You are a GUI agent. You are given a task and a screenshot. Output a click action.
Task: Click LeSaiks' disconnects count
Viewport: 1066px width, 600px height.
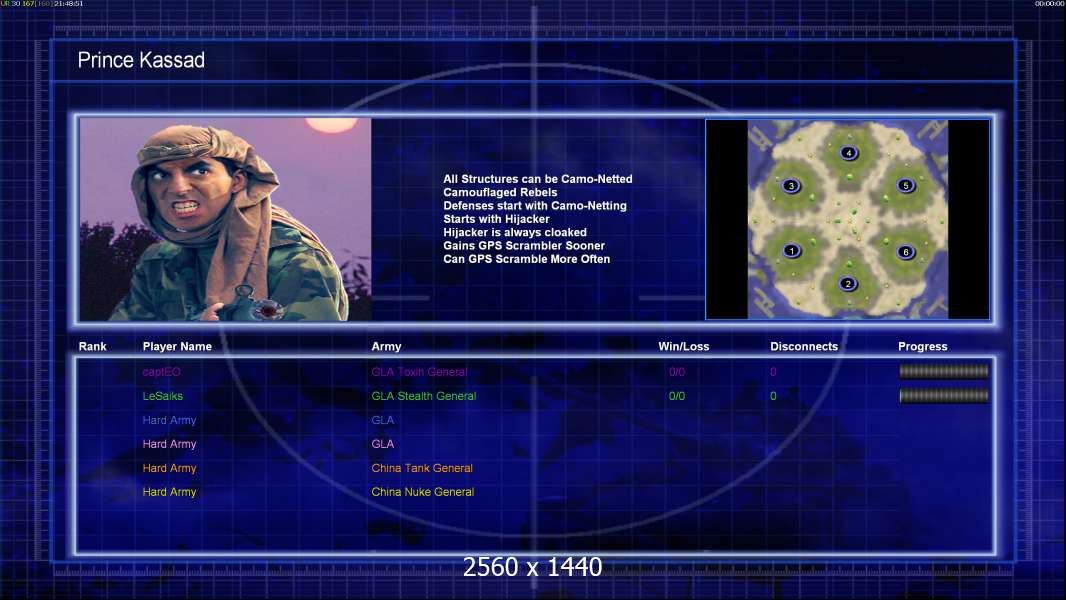click(x=773, y=396)
